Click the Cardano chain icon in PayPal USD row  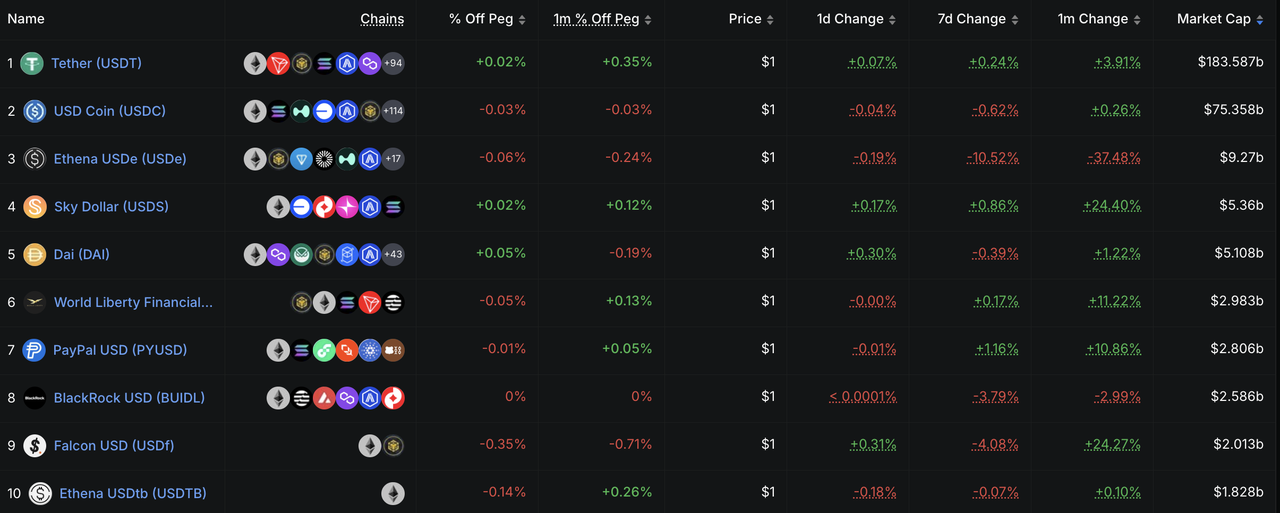tap(370, 350)
